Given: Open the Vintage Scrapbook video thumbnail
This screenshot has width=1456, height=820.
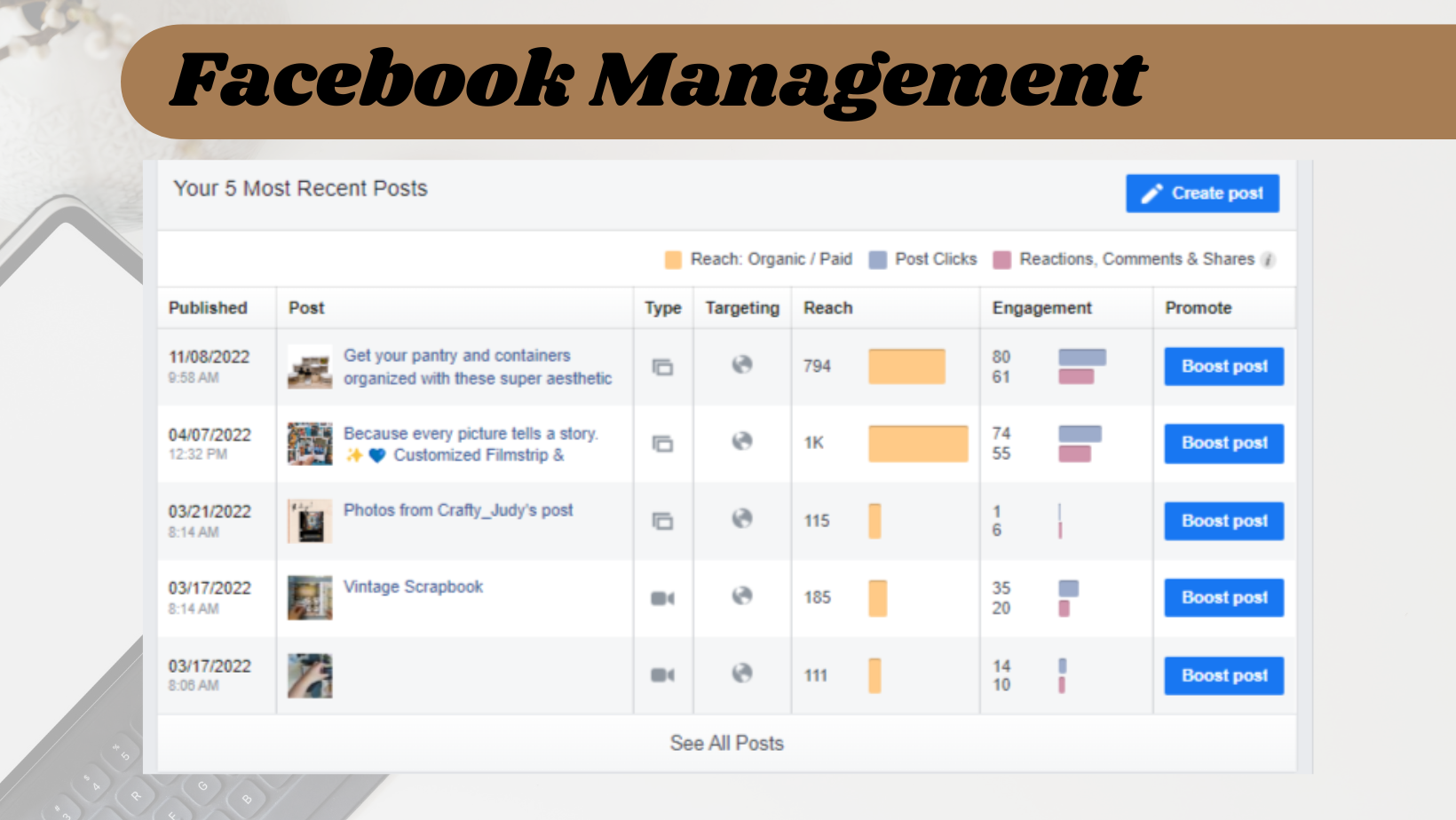Looking at the screenshot, I should click(310, 598).
